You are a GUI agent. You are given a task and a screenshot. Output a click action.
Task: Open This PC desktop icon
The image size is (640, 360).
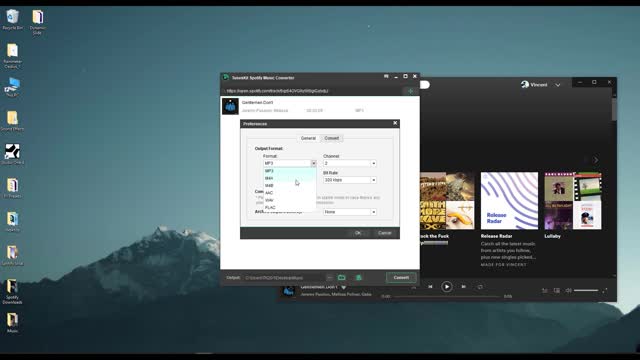point(12,87)
